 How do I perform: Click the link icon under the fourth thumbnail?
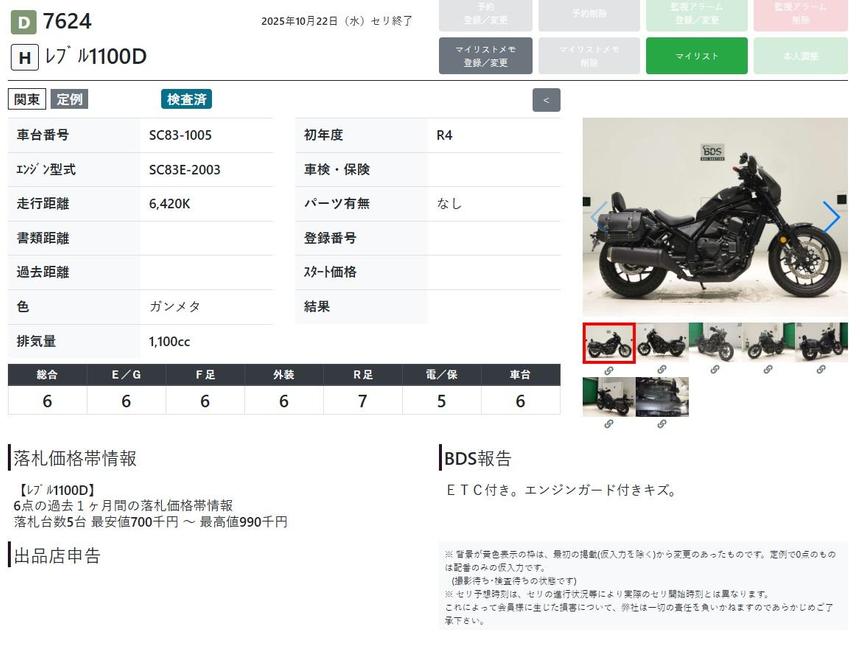pyautogui.click(x=767, y=370)
